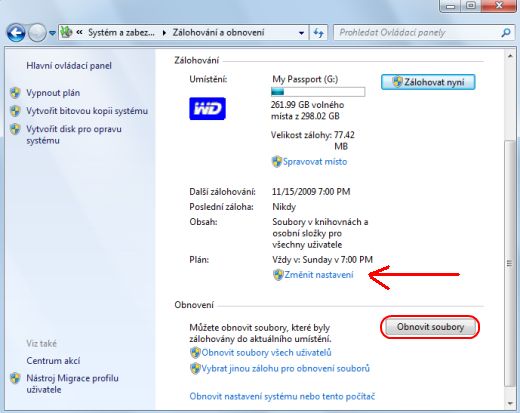The image size is (520, 413).
Task: Click the vertical scrollbar down arrow
Action: point(510,403)
